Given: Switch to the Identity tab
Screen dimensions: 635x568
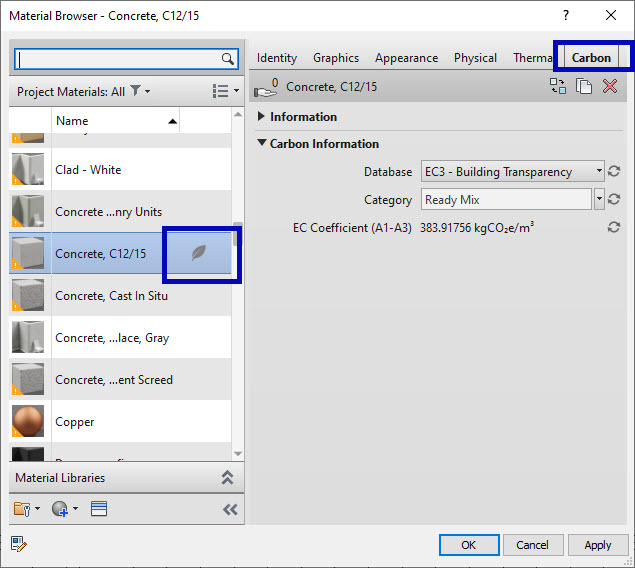Looking at the screenshot, I should coord(277,58).
